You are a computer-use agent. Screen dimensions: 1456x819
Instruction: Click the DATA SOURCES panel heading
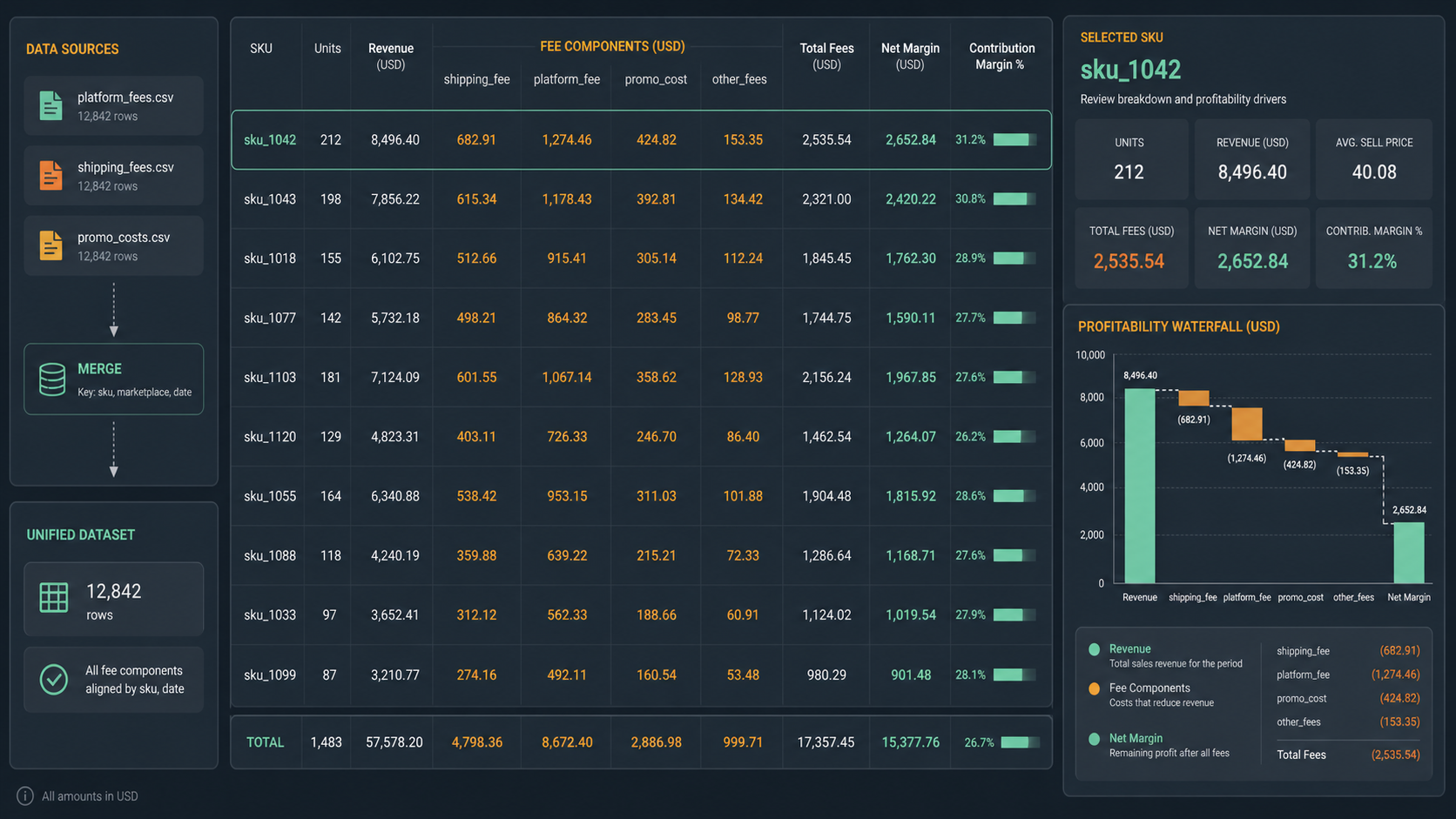click(72, 50)
